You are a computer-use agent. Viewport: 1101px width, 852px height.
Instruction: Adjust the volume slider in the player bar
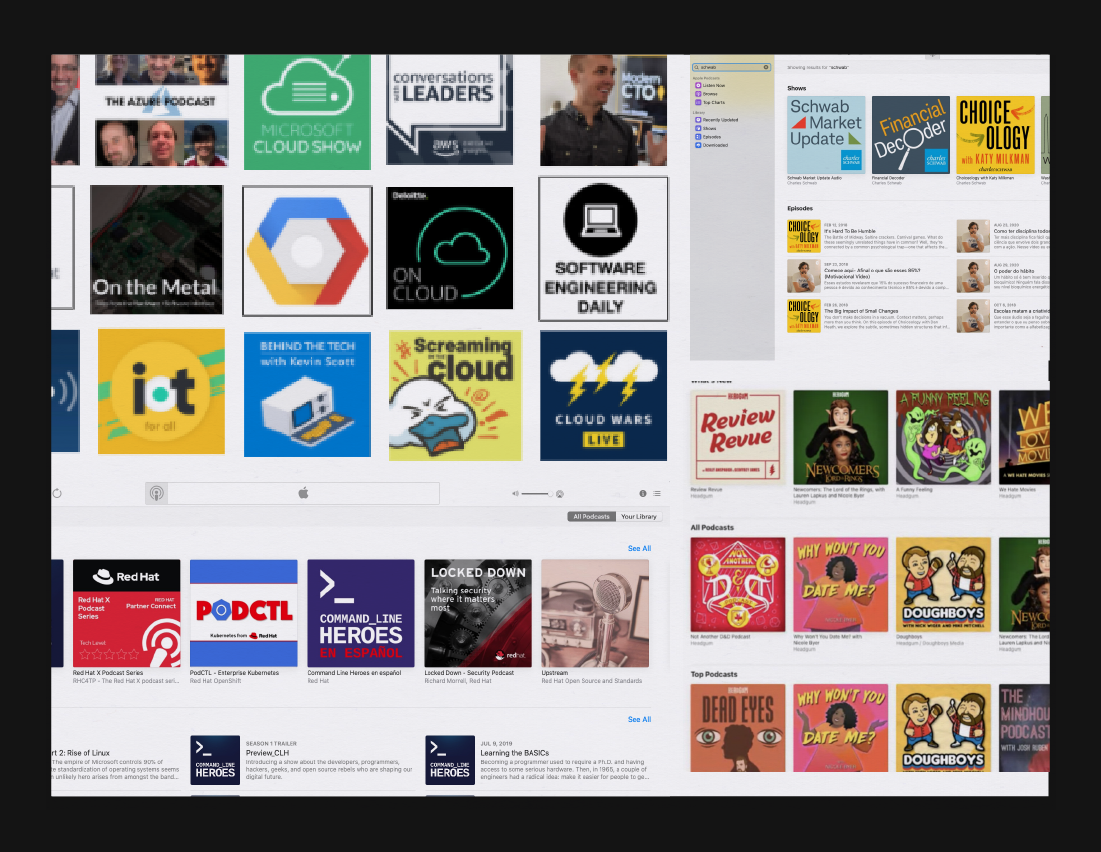[x=537, y=494]
